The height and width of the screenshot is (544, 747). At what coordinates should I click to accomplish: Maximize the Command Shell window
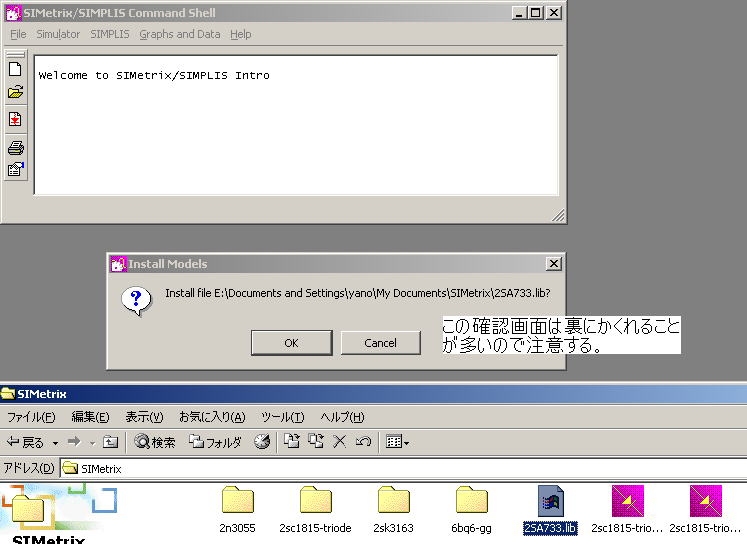[x=536, y=13]
